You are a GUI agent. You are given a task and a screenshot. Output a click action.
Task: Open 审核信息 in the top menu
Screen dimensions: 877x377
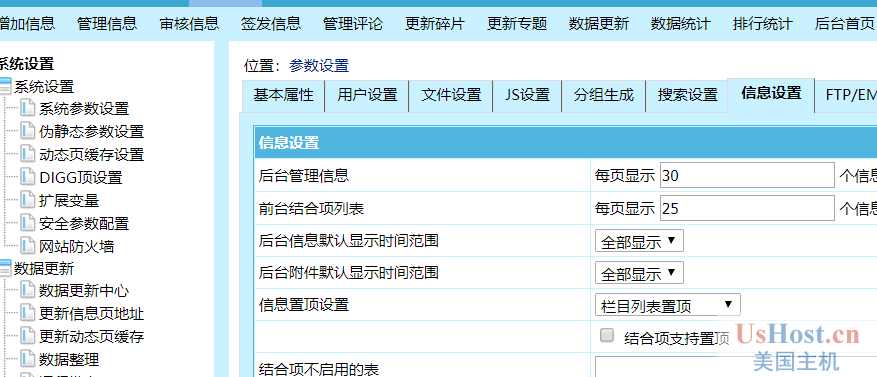[189, 23]
